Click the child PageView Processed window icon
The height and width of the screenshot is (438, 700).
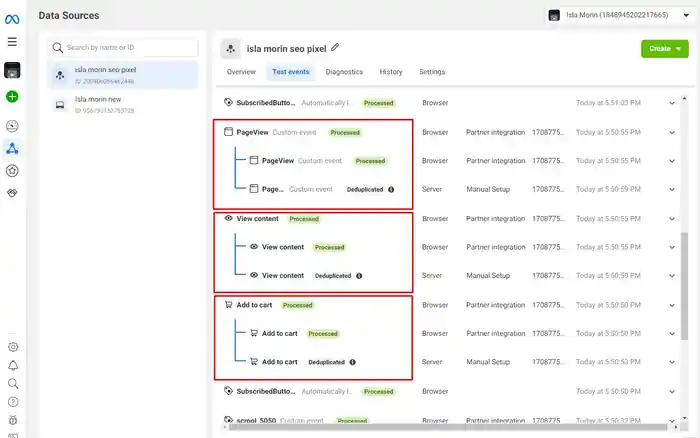click(254, 160)
